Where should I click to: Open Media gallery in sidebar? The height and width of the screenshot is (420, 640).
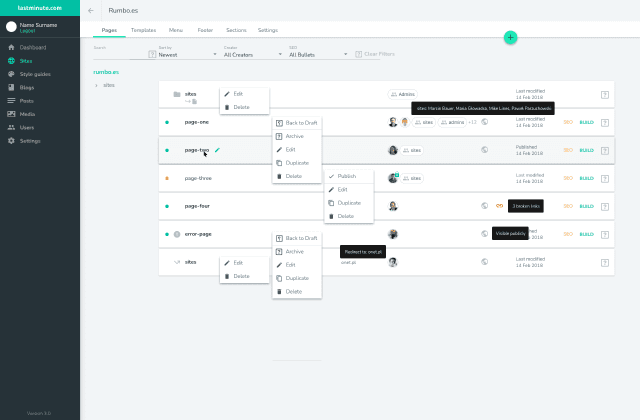point(27,114)
